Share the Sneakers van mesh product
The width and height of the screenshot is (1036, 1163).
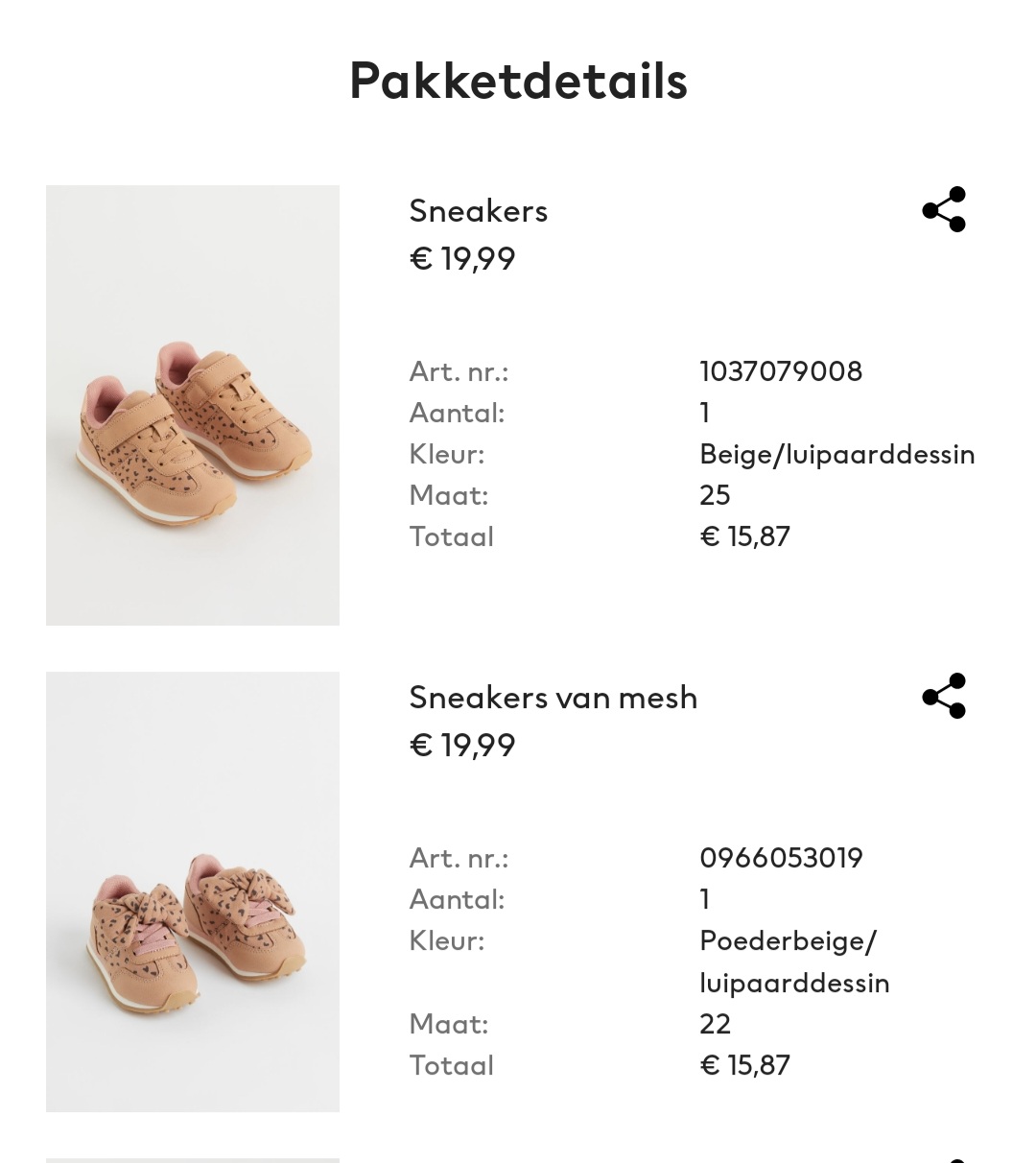[944, 696]
